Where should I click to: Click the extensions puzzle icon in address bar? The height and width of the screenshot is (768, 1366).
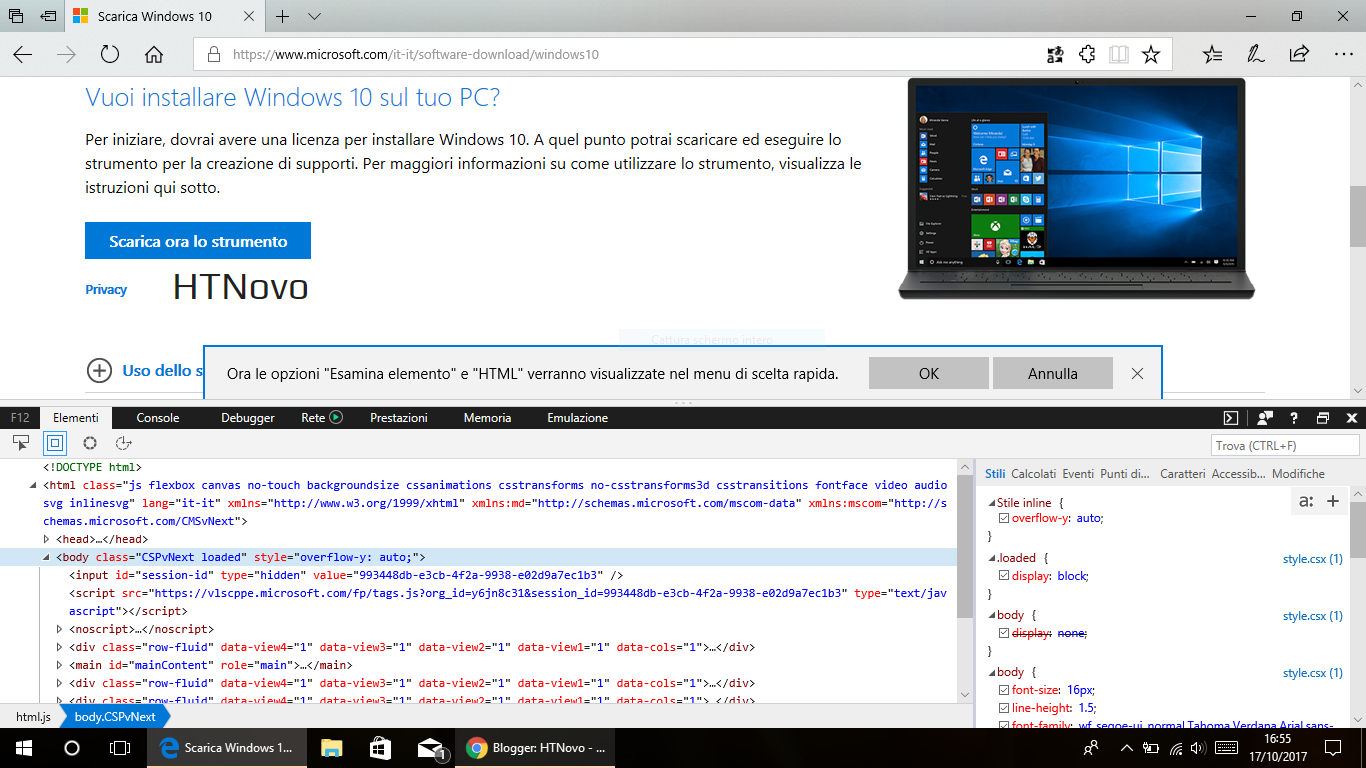point(1087,54)
